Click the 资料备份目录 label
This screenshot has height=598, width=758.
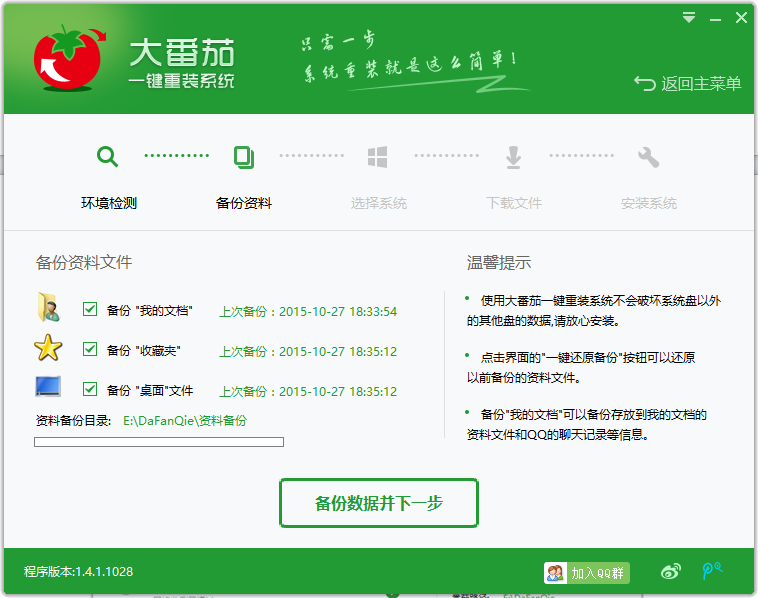[x=73, y=421]
